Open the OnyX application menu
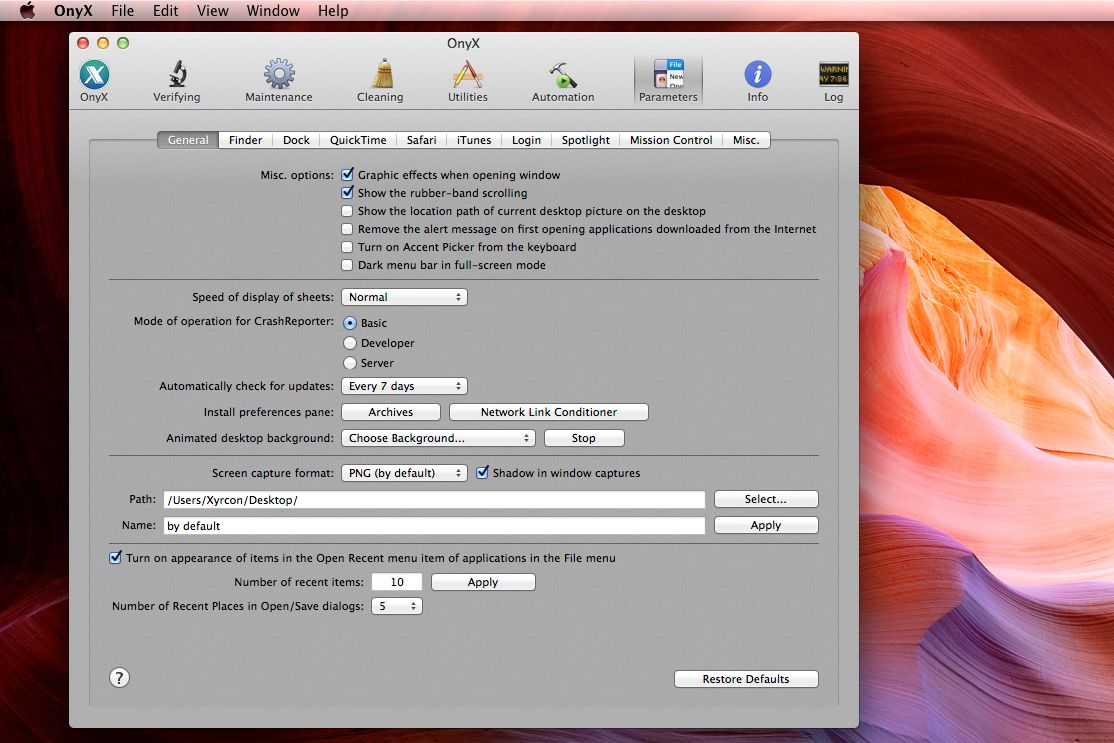This screenshot has width=1114, height=743. click(73, 11)
